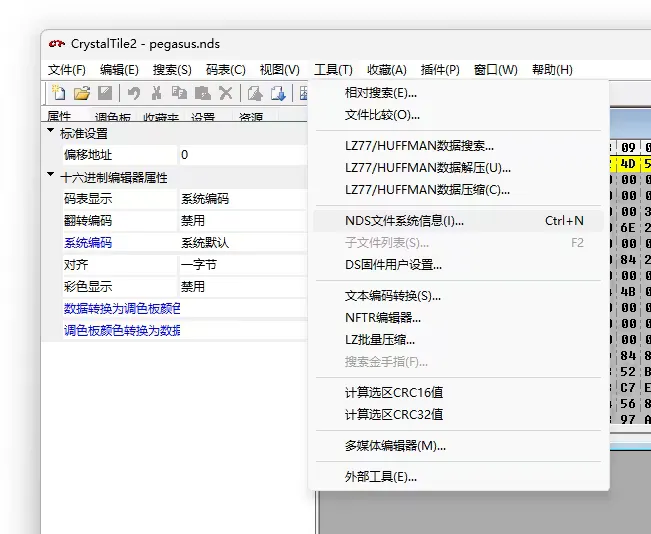Click 调色板颜色转换为数据 link
The height and width of the screenshot is (534, 651).
(122, 330)
